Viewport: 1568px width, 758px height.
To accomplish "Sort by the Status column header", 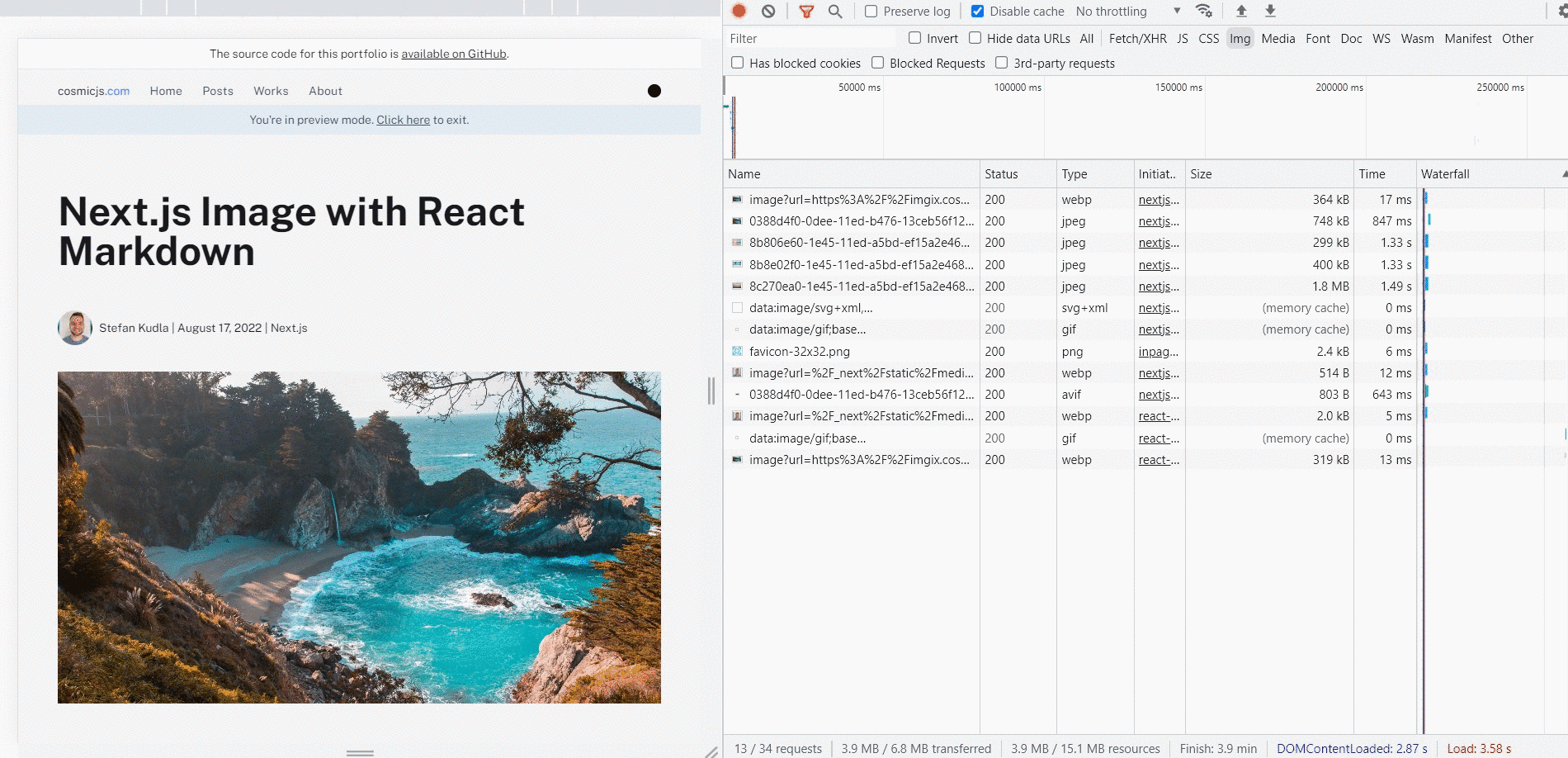I will click(1018, 174).
